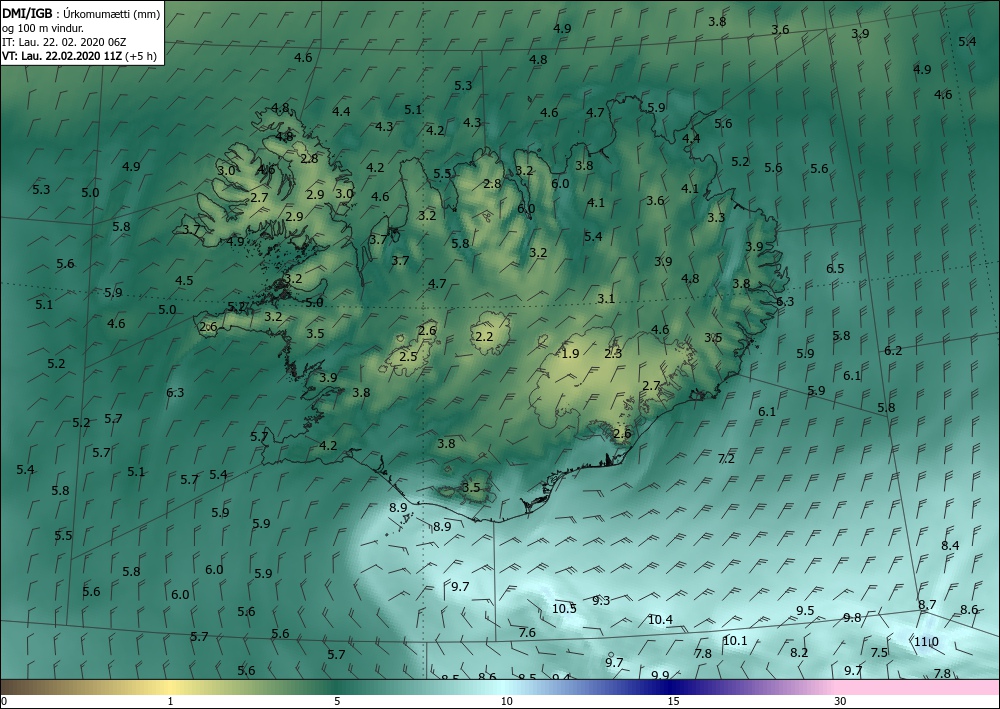The width and height of the screenshot is (1000, 709).
Task: Select the 2.3 value on the map
Action: (613, 353)
